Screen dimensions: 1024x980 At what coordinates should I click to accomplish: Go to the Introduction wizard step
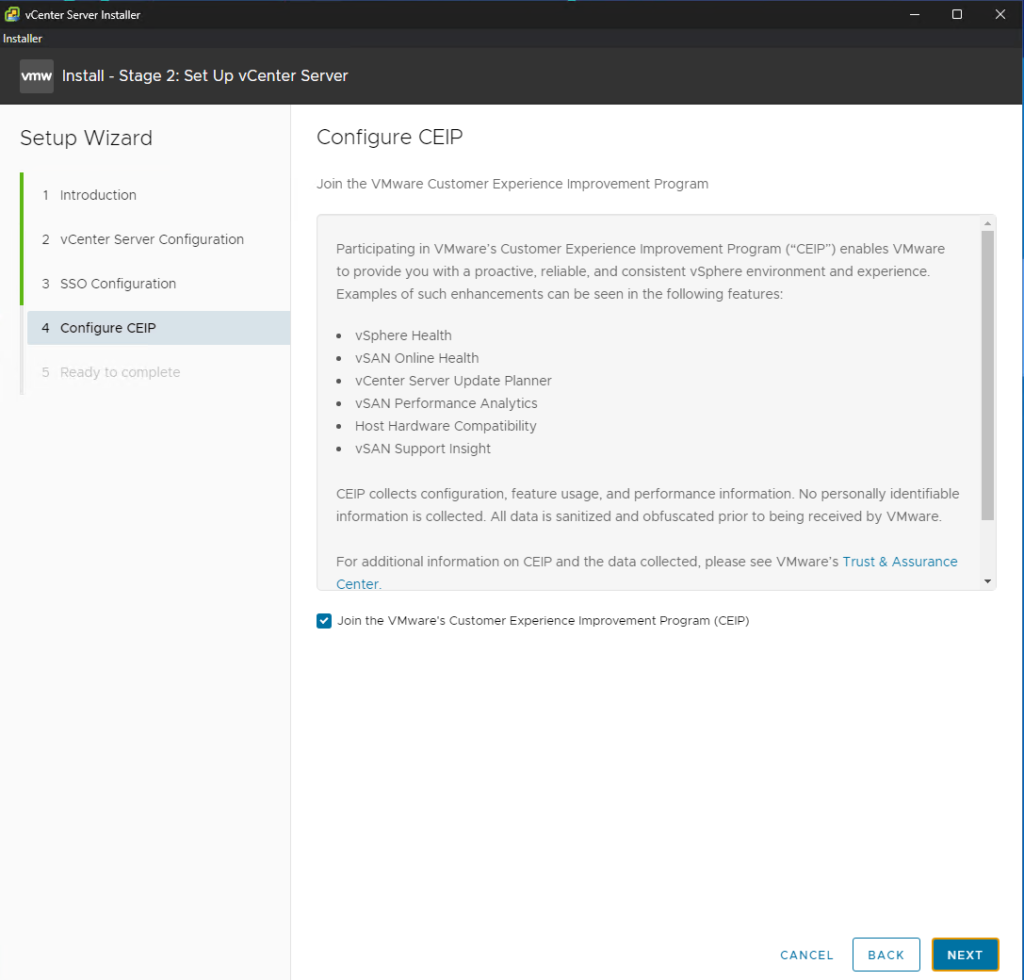pyautogui.click(x=98, y=195)
